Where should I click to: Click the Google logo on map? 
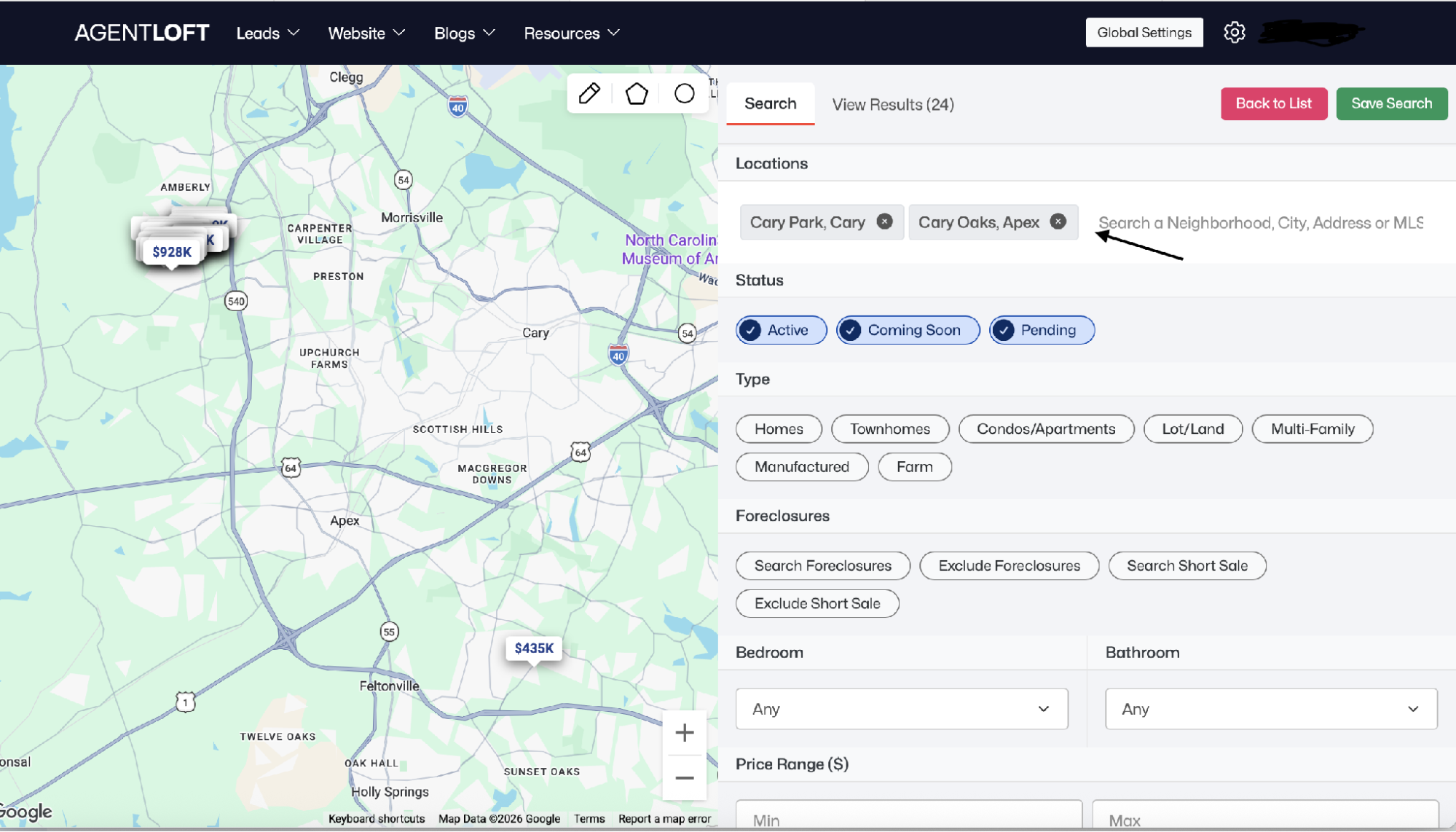26,812
